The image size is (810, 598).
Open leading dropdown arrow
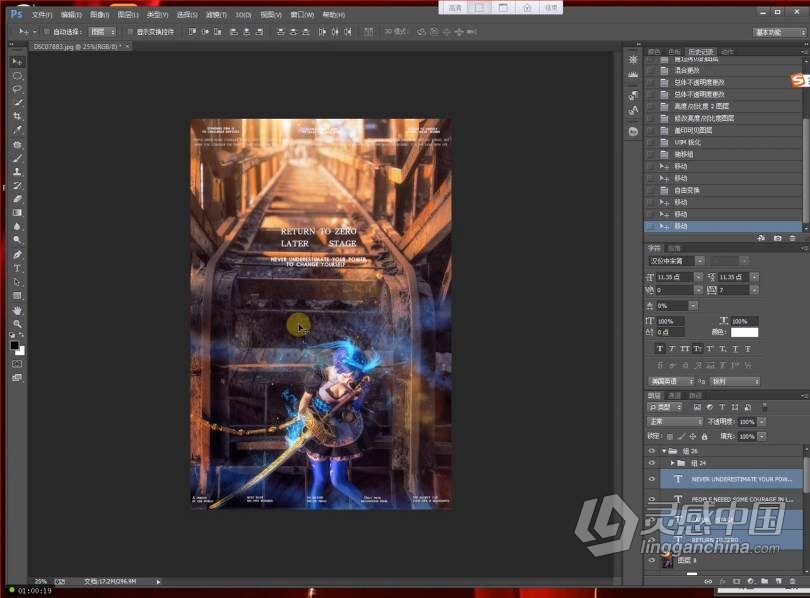tap(755, 277)
